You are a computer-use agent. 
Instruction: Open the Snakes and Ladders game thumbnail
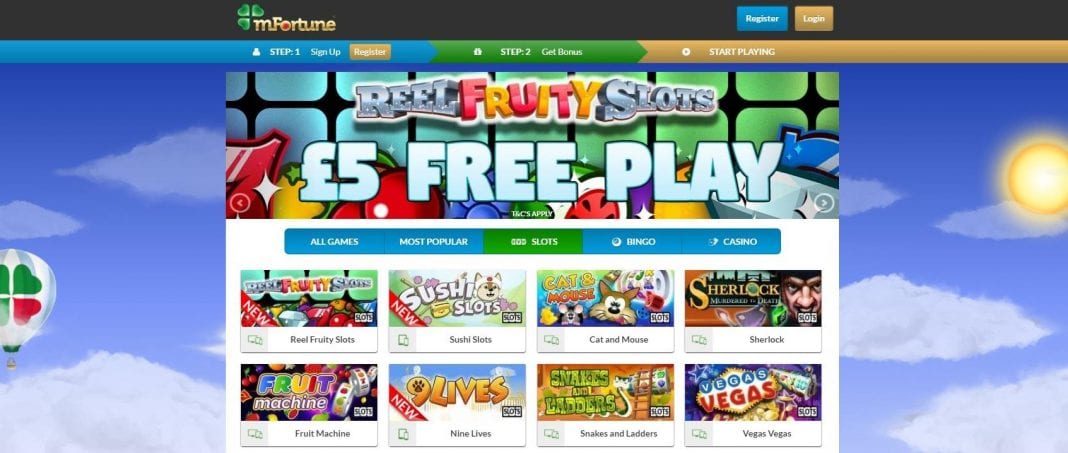pyautogui.click(x=605, y=392)
